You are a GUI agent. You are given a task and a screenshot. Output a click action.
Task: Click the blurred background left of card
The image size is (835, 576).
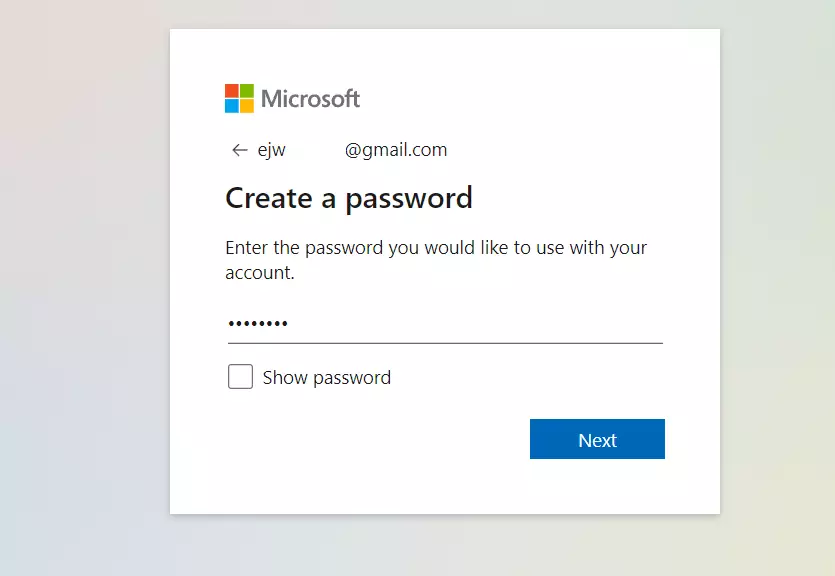[84, 287]
